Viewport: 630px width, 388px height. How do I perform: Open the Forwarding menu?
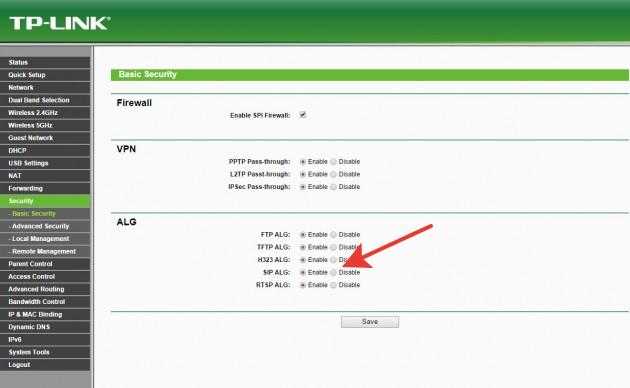(45, 188)
